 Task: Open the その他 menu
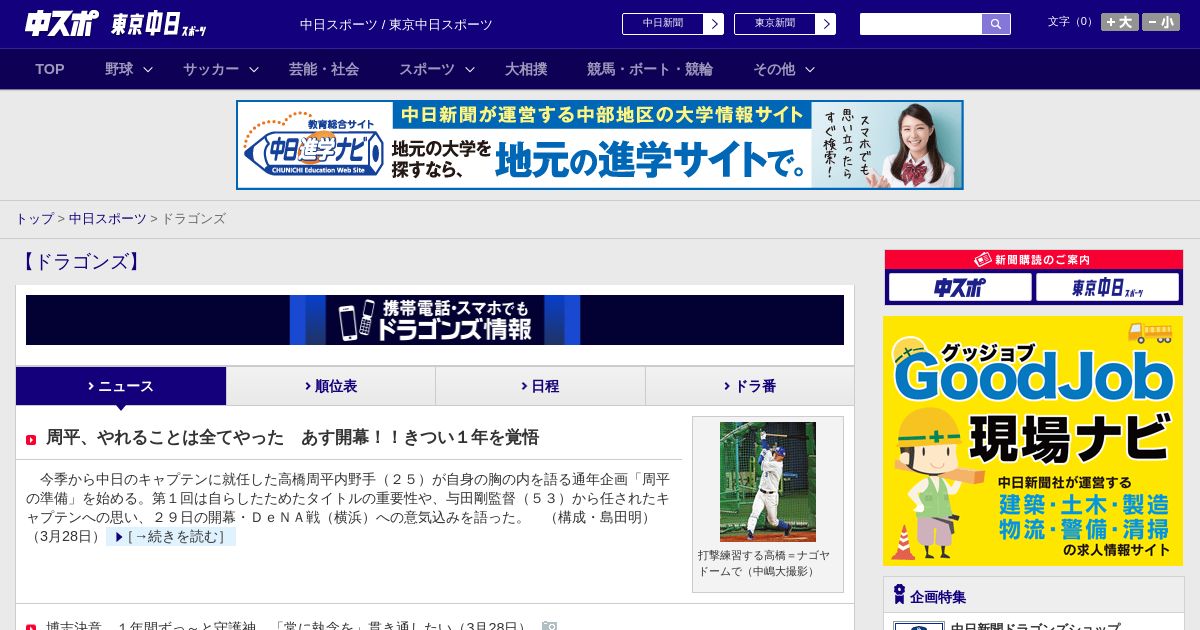click(x=774, y=69)
